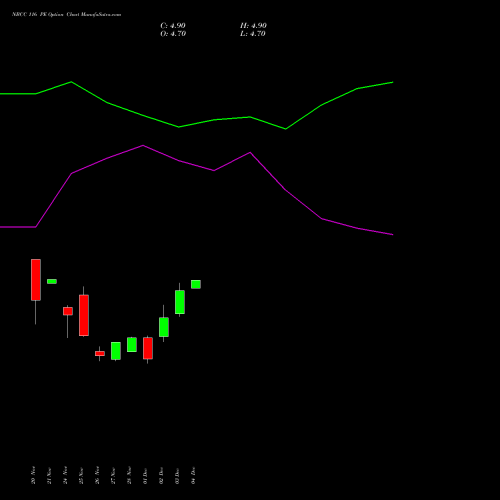Click the 02 Dec date label
This screenshot has height=500, width=500.
(x=161, y=475)
